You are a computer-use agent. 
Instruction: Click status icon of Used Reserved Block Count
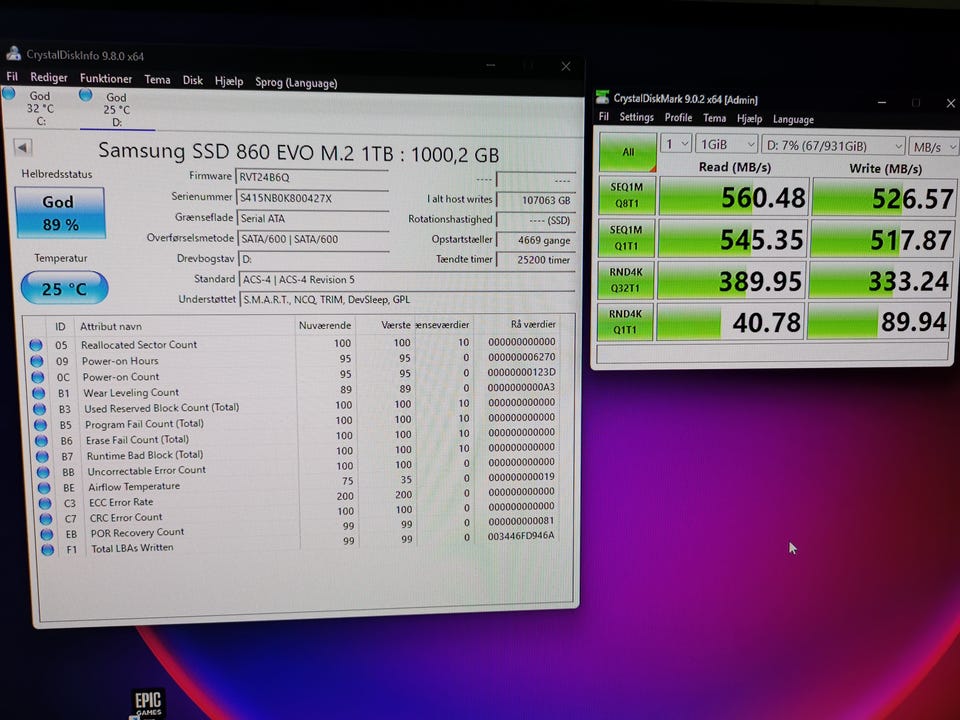pos(39,408)
